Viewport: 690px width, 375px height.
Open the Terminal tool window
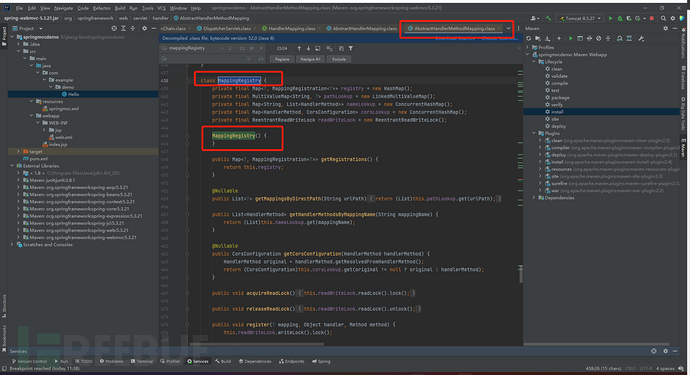click(x=142, y=361)
